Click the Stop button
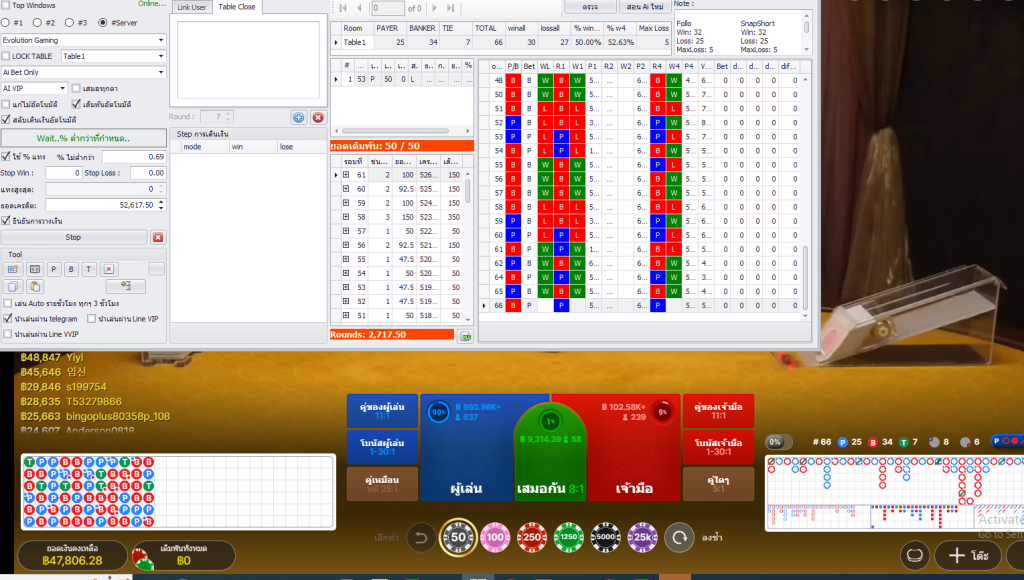The height and width of the screenshot is (580, 1024). (73, 237)
